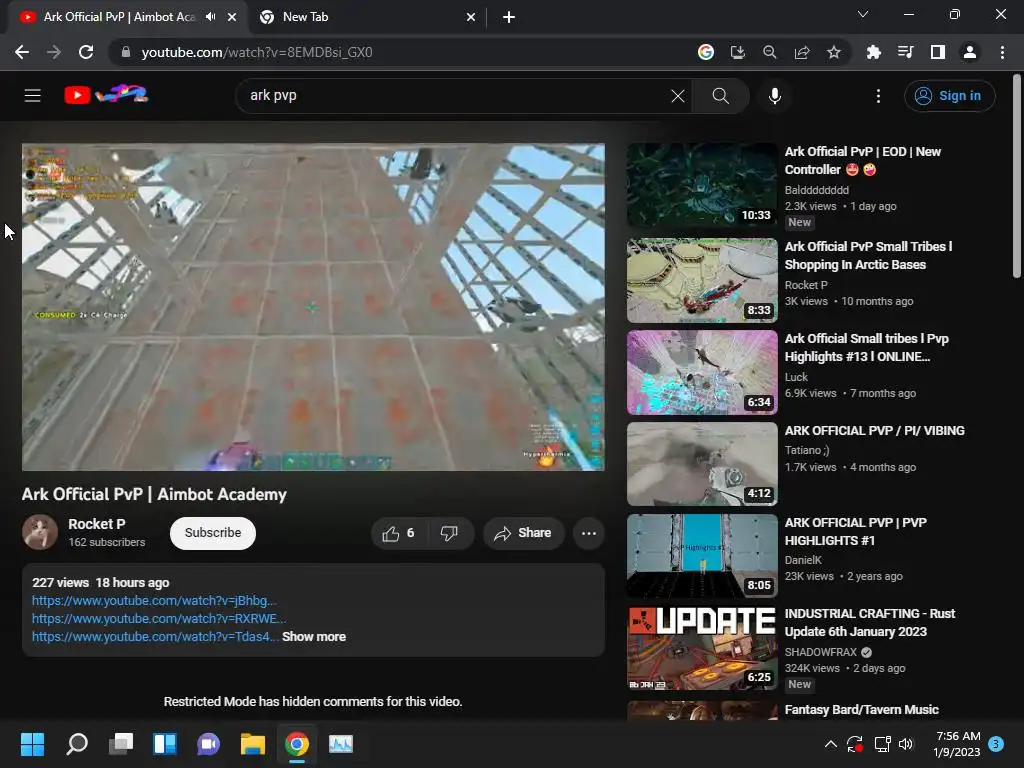Click Google icon in address bar
This screenshot has height=768, width=1024.
[706, 52]
